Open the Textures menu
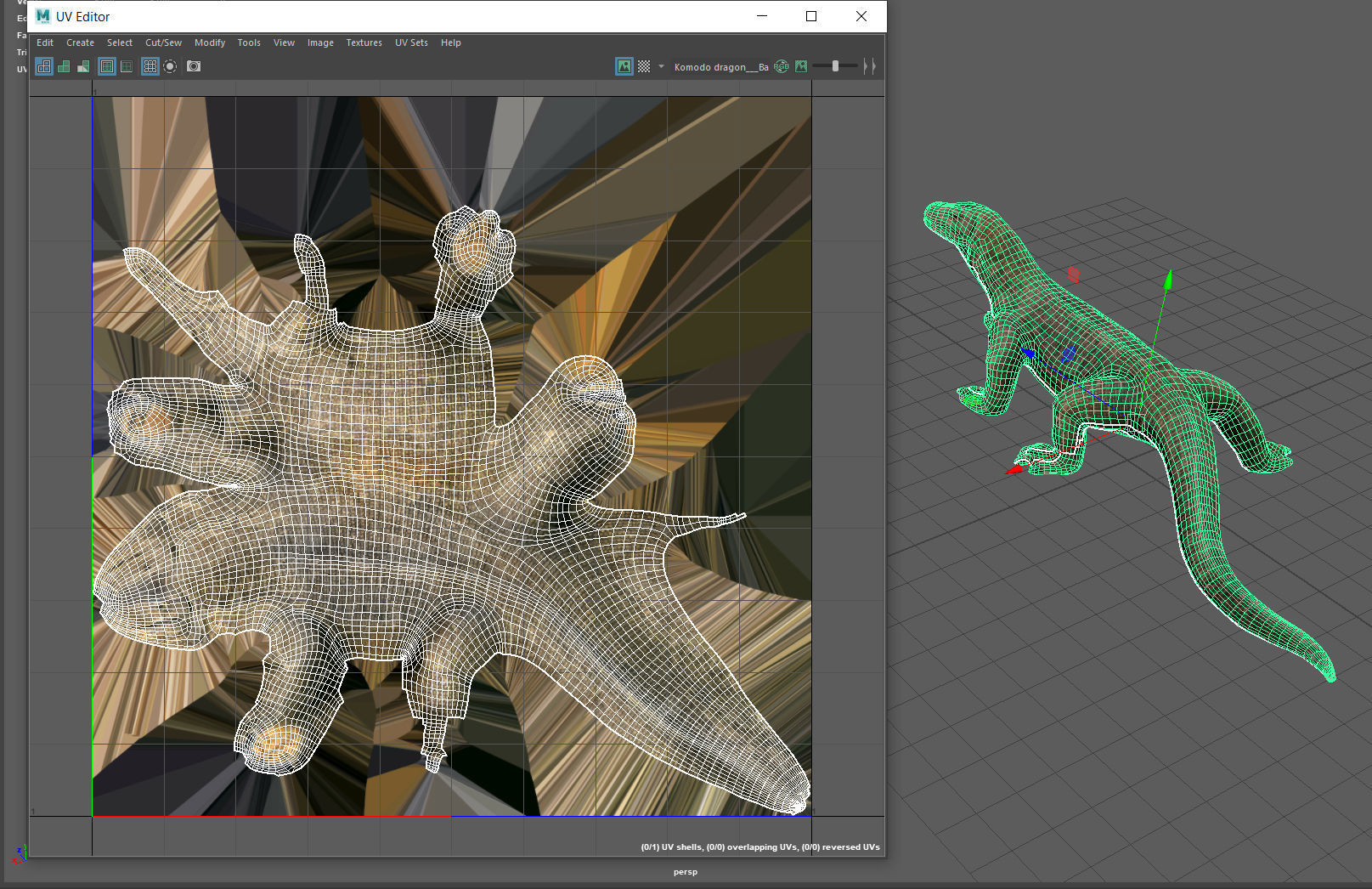The width and height of the screenshot is (1372, 889). click(x=364, y=42)
